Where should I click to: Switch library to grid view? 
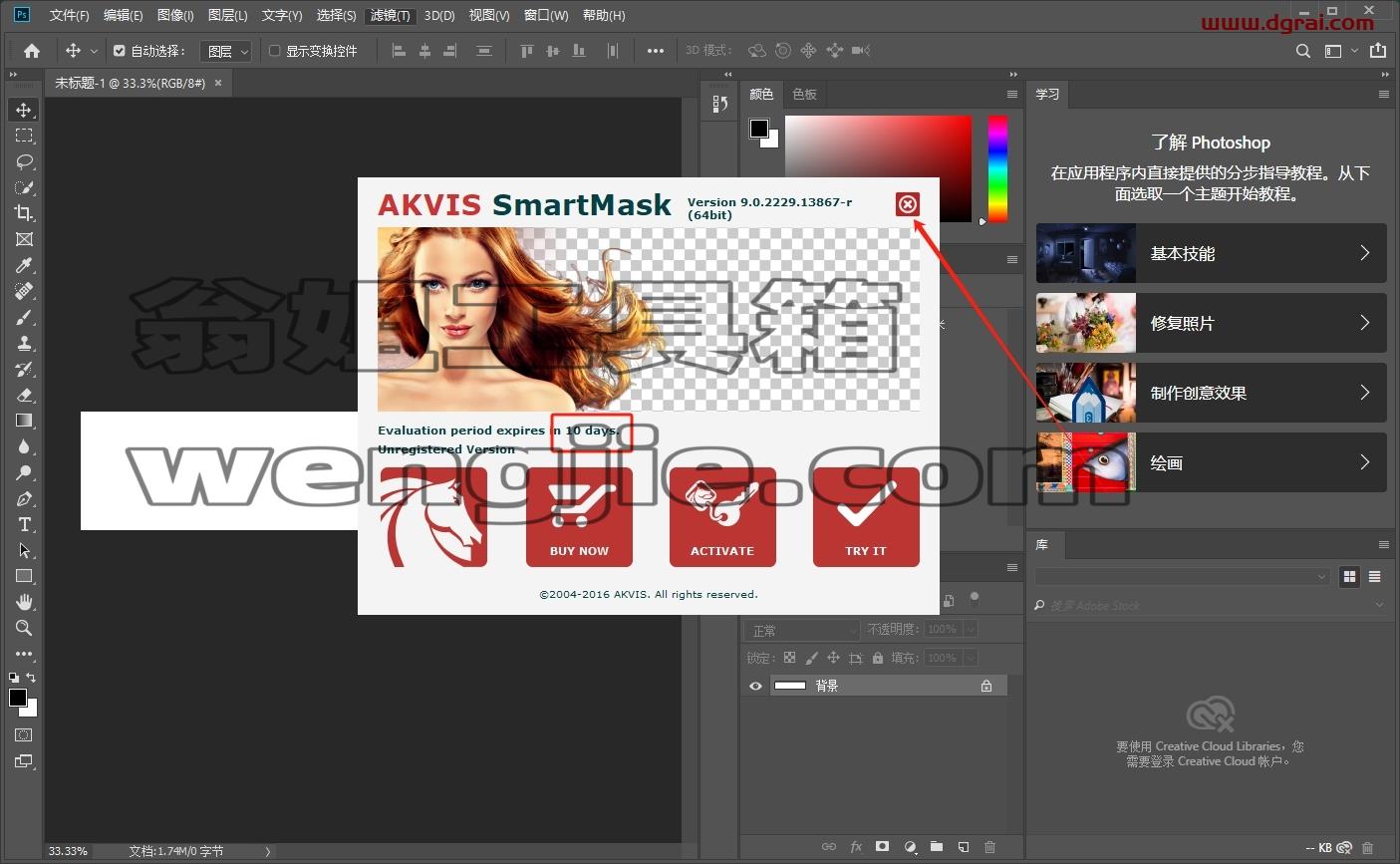(x=1349, y=576)
